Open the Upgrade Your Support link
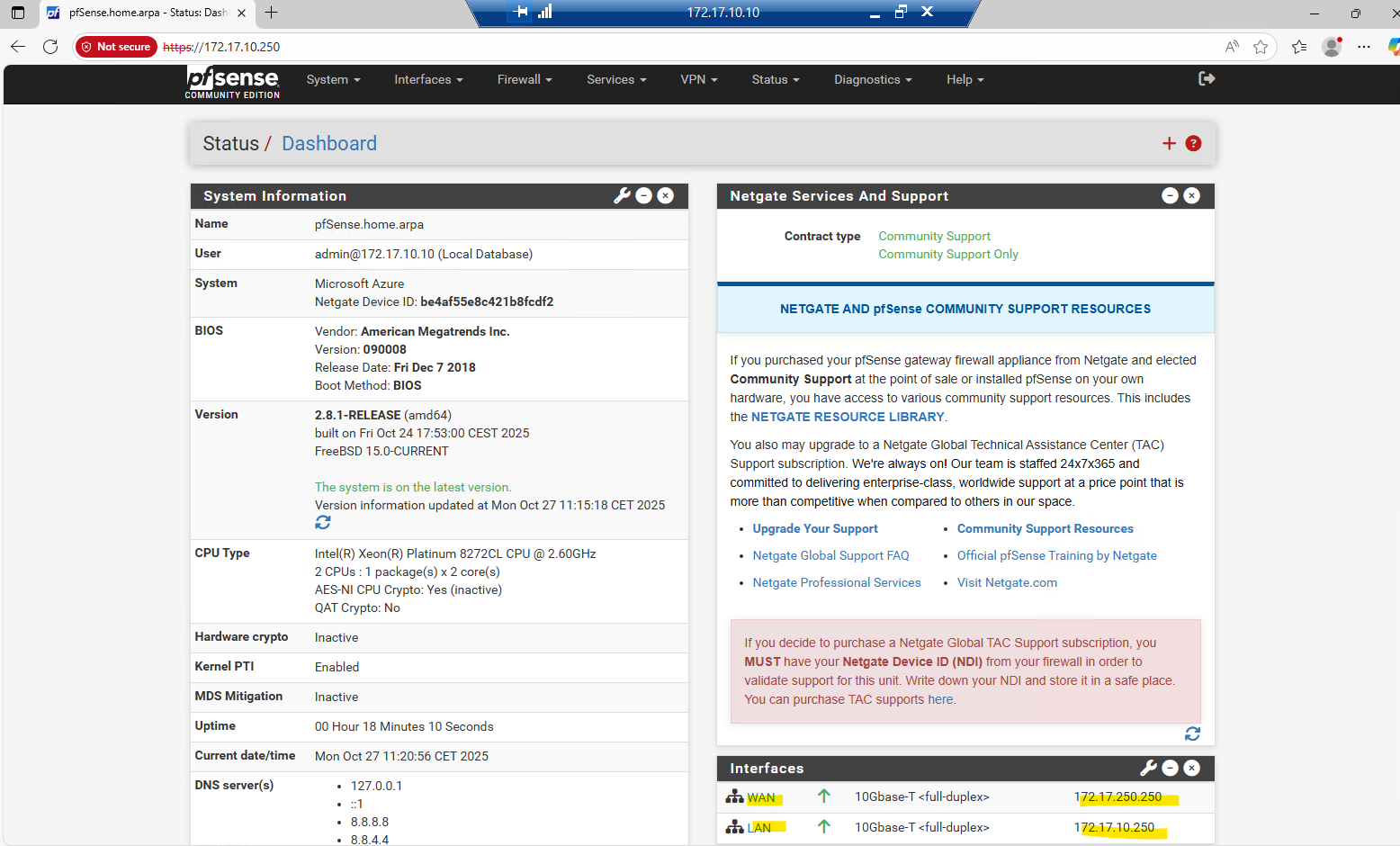The image size is (1400, 846). [x=815, y=528]
